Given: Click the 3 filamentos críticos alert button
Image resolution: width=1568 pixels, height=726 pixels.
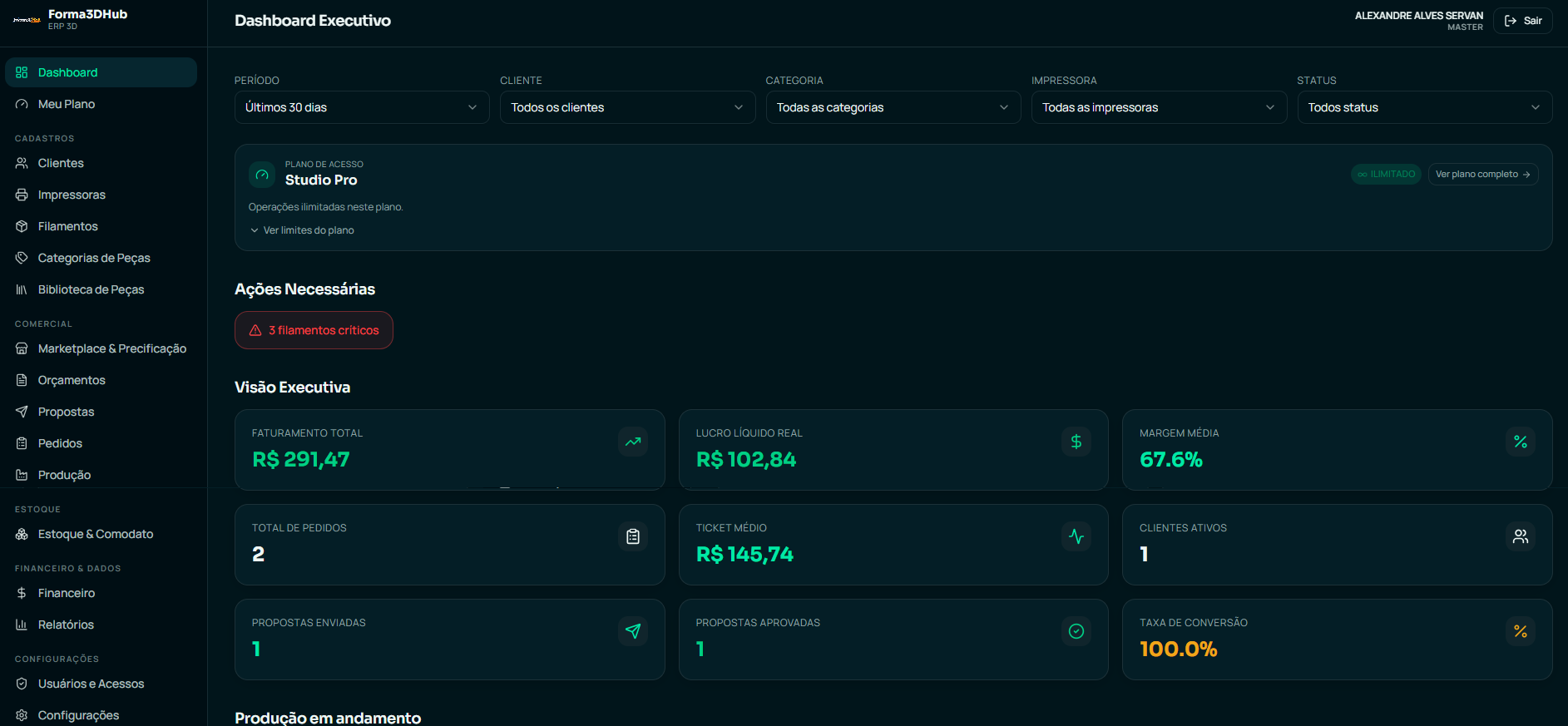Looking at the screenshot, I should [314, 330].
